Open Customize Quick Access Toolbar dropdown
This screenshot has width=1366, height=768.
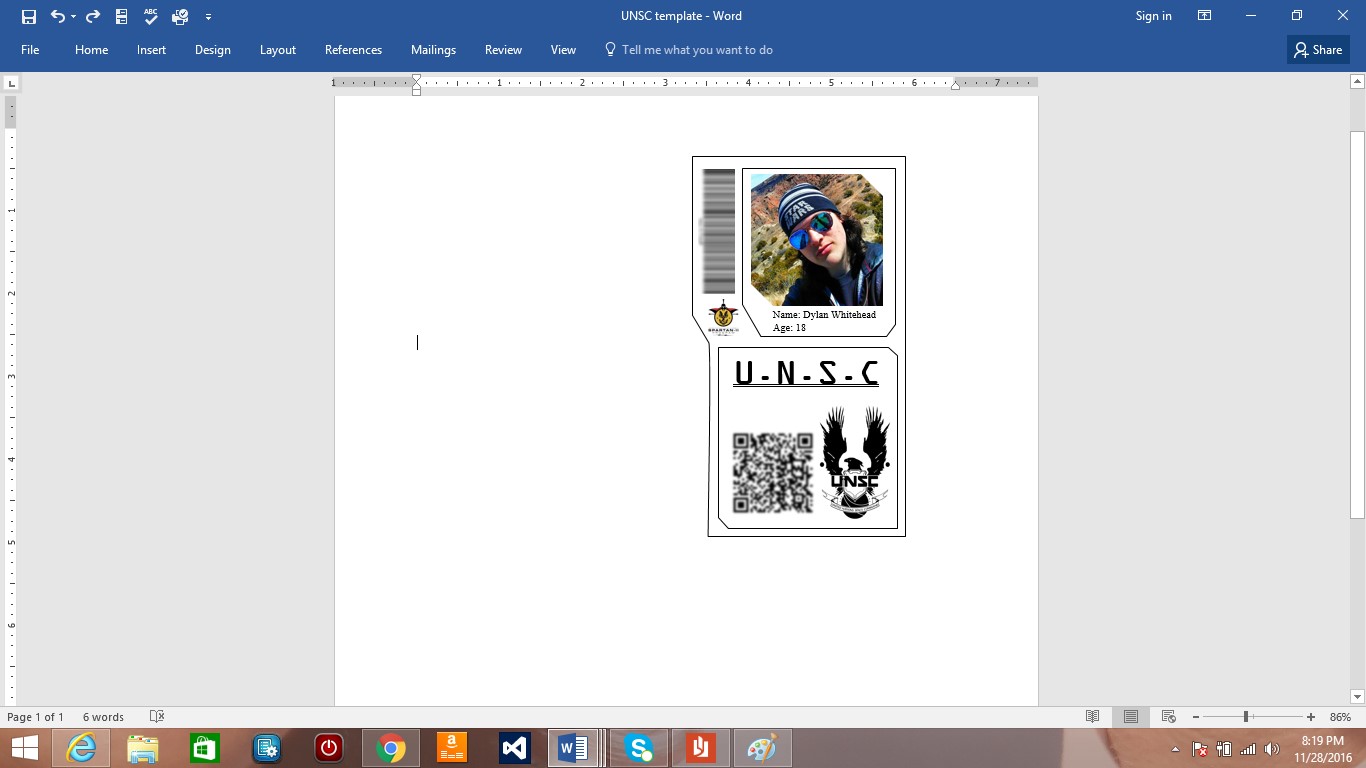click(208, 17)
